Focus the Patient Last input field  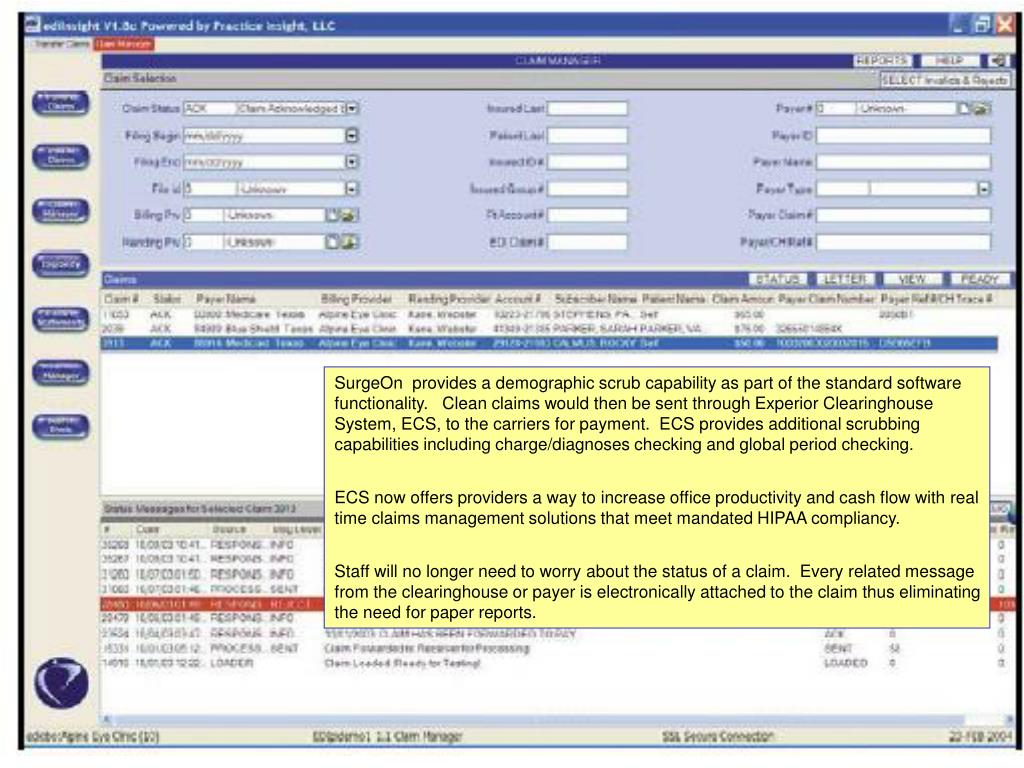(x=587, y=135)
